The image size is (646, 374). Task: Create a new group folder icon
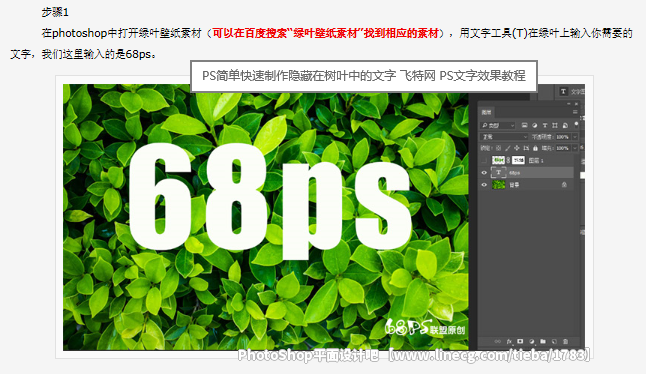pos(543,341)
